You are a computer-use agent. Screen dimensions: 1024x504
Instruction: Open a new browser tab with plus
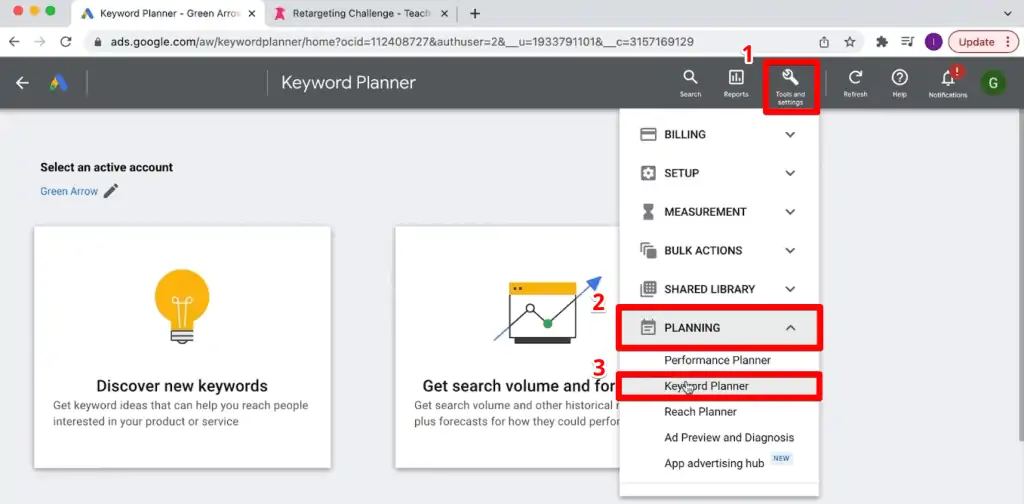[x=475, y=13]
